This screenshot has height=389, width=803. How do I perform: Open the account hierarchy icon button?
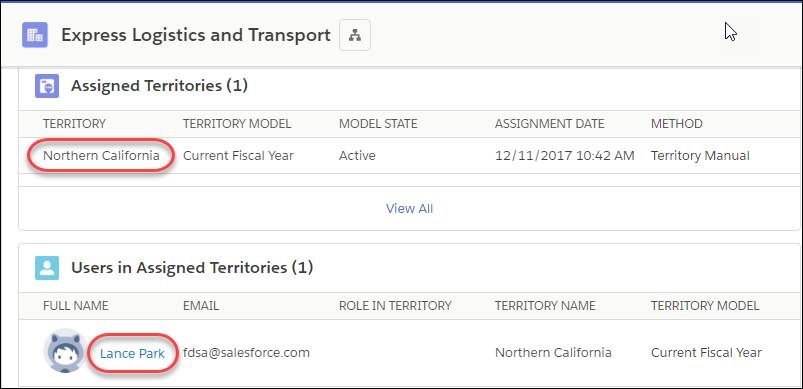355,35
